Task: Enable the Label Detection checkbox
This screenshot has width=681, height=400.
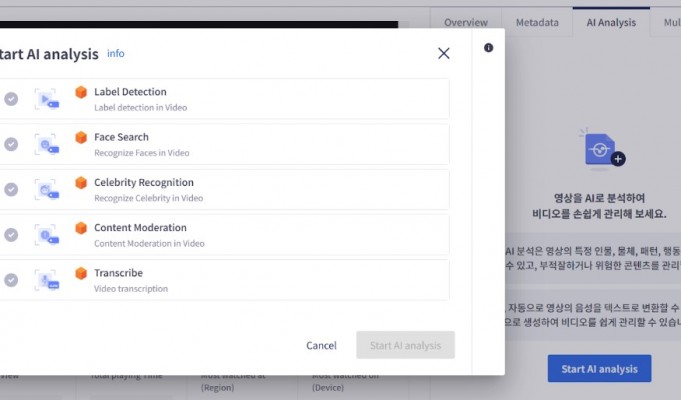Action: pyautogui.click(x=11, y=99)
